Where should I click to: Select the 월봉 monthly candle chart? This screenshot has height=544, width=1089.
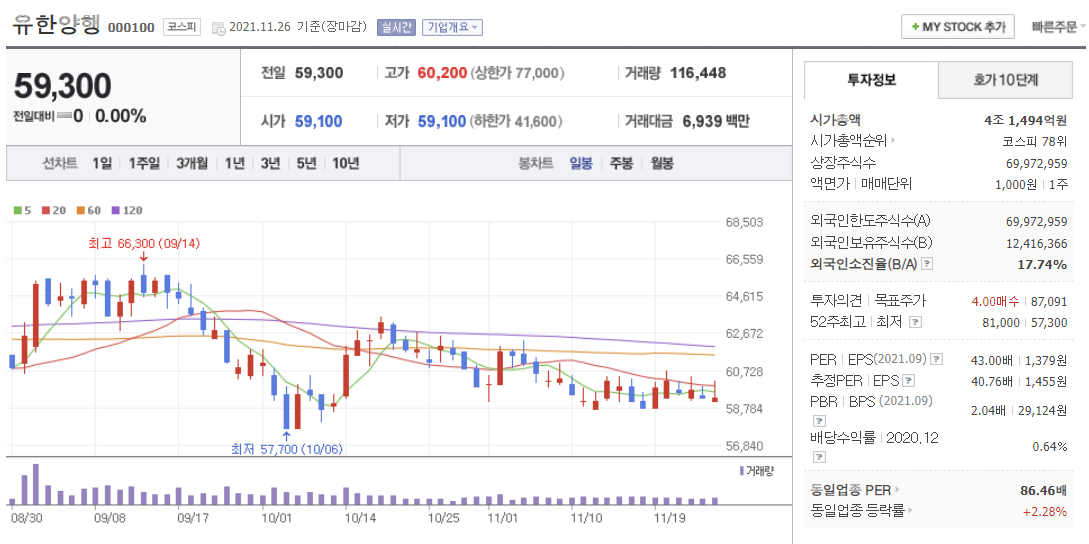click(662, 164)
